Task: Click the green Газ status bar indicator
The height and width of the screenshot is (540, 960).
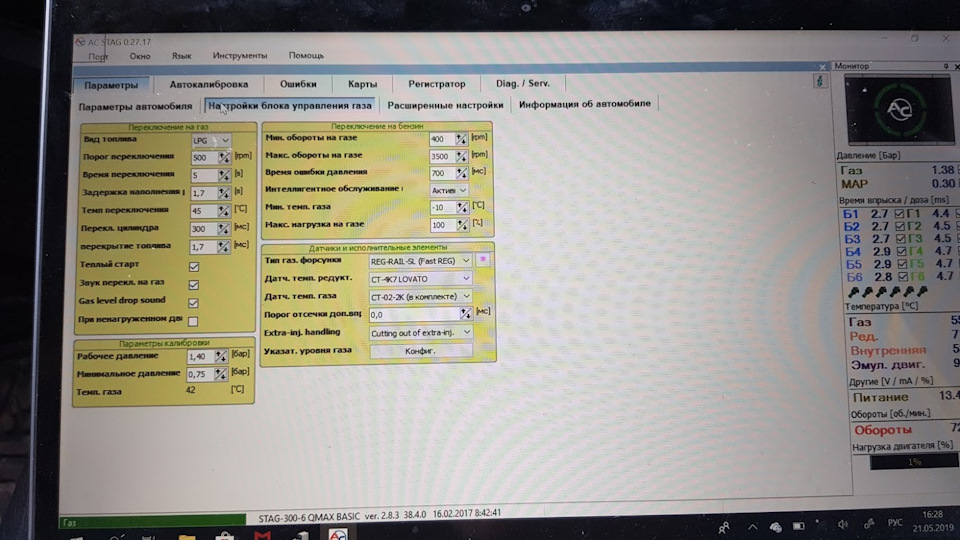Action: pyautogui.click(x=153, y=522)
